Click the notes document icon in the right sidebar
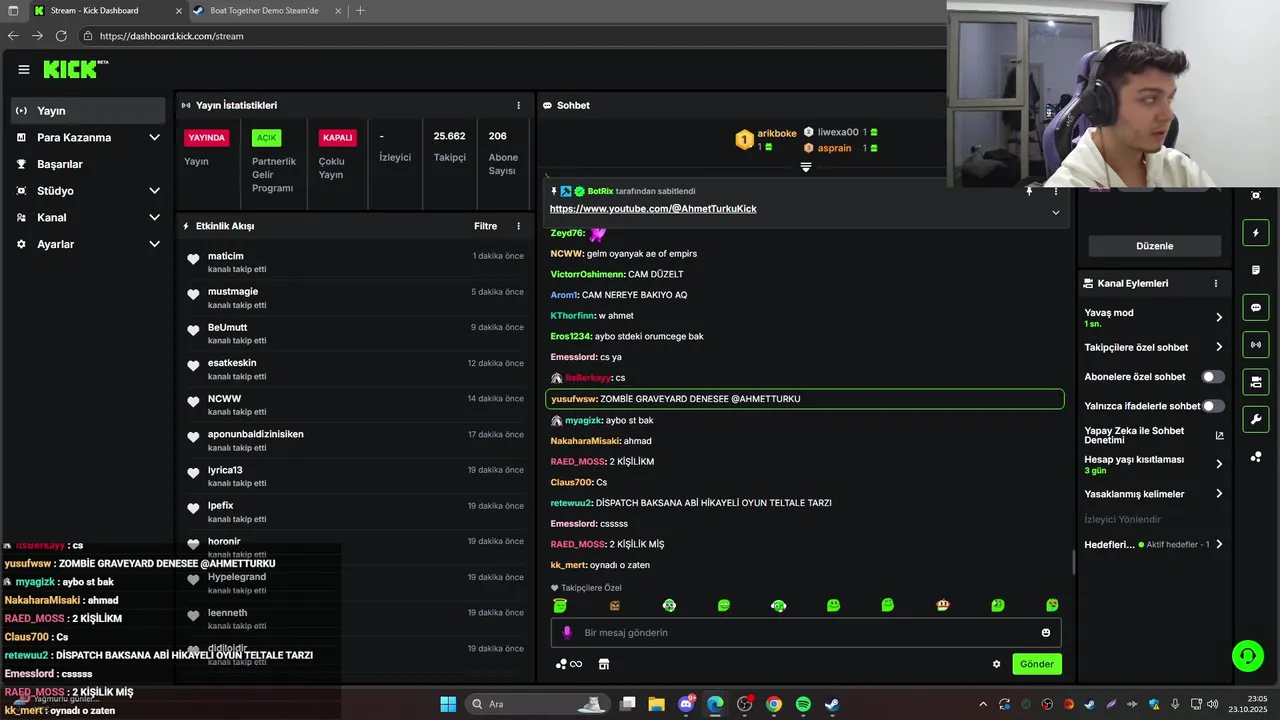The height and width of the screenshot is (720, 1280). 1256,270
